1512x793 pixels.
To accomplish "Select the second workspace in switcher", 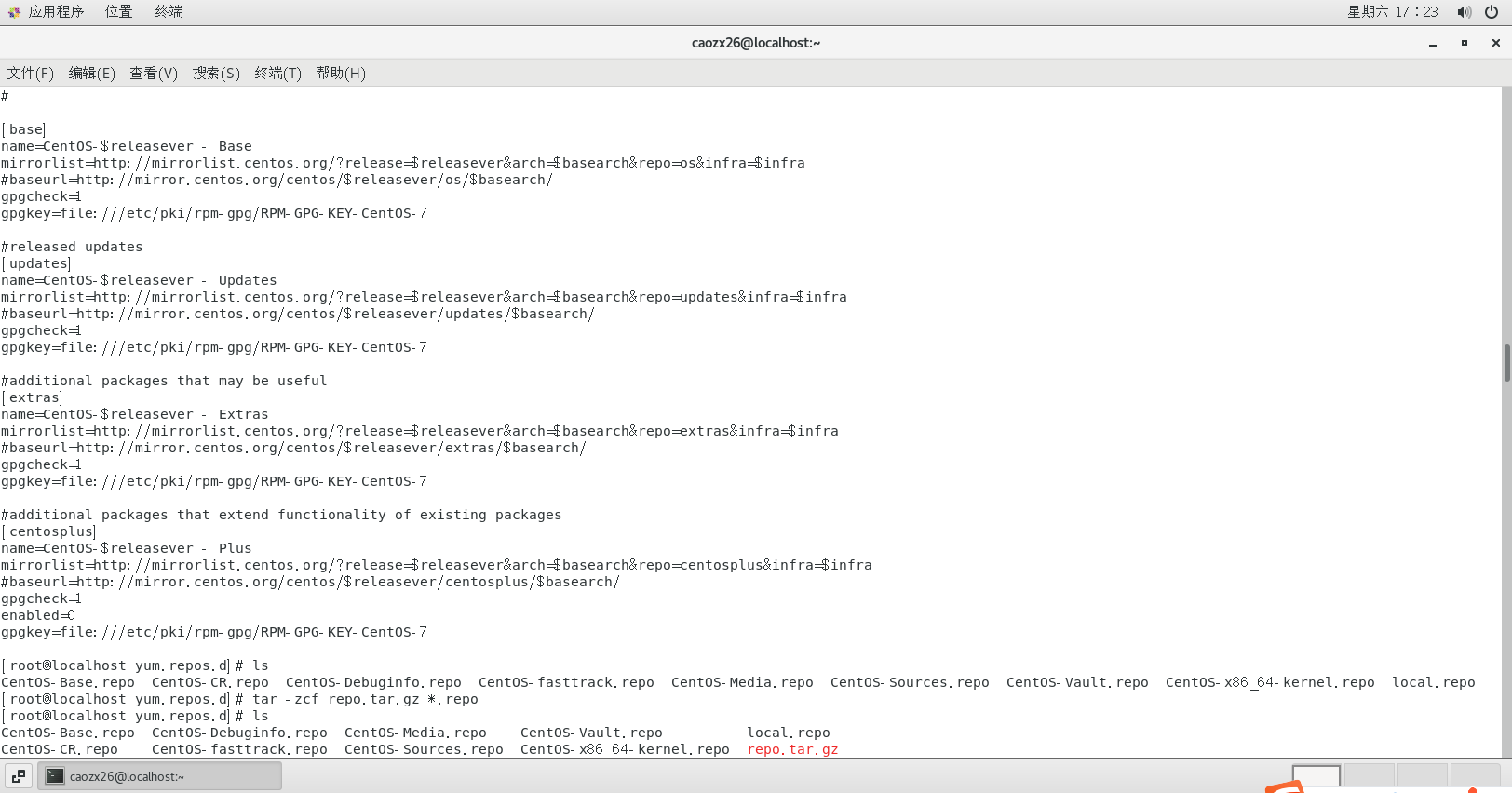I will [1370, 776].
